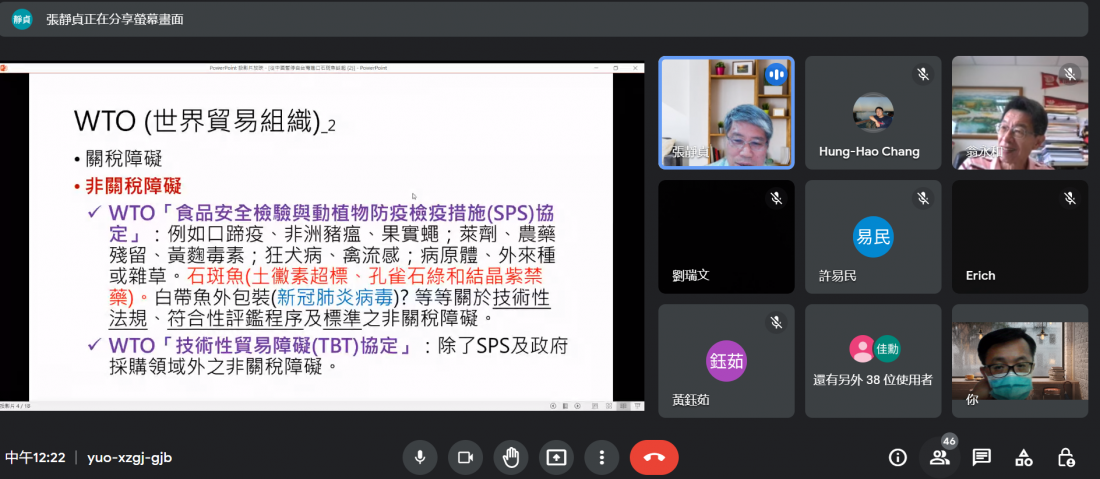This screenshot has height=479, width=1100.
Task: Click name label 許易民
Action: (838, 276)
